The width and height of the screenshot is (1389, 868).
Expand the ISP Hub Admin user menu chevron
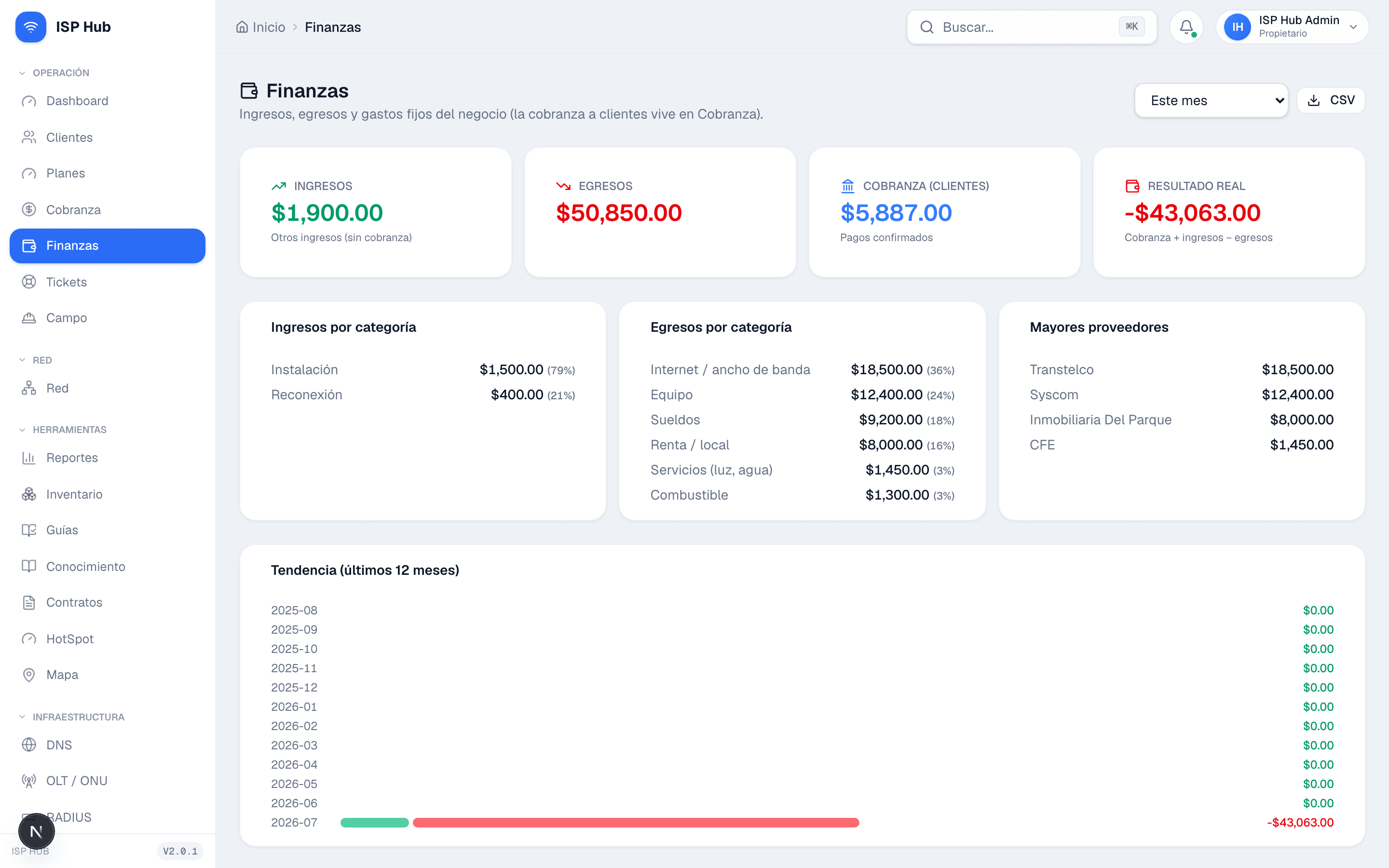click(x=1353, y=27)
